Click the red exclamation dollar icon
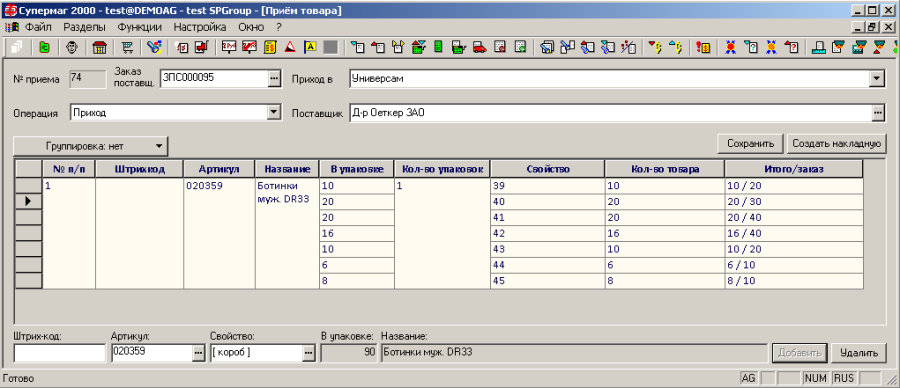The width and height of the screenshot is (900, 388). pos(703,47)
